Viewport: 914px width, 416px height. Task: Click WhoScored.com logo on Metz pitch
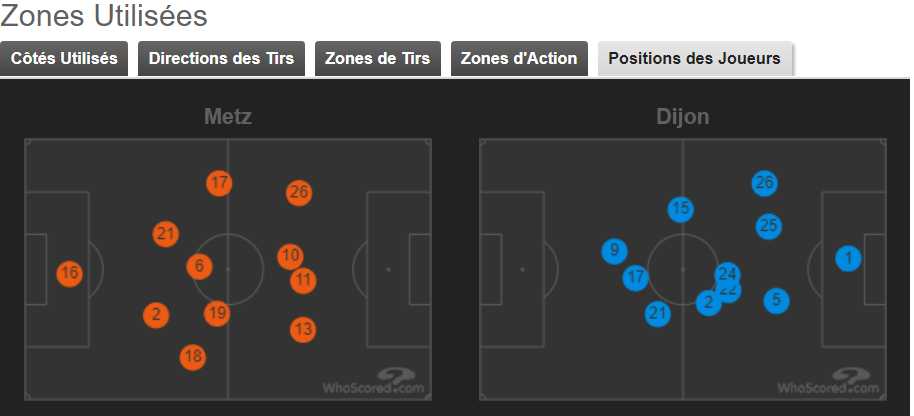coord(374,382)
